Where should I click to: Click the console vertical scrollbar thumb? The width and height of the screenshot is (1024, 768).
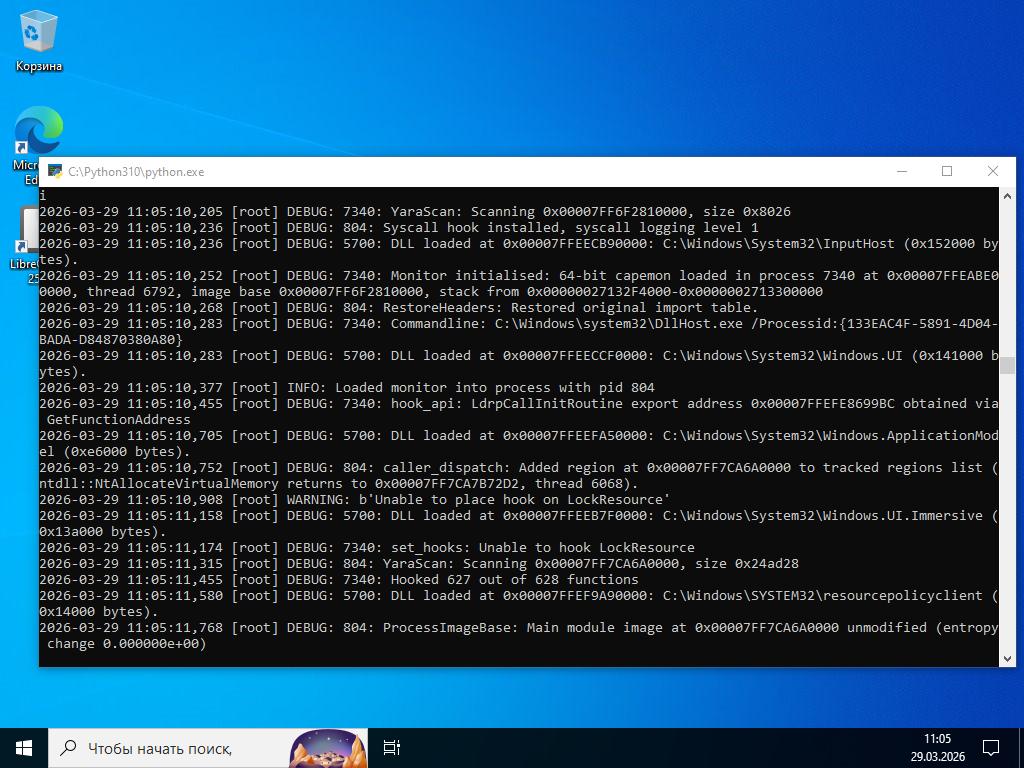tap(1007, 365)
